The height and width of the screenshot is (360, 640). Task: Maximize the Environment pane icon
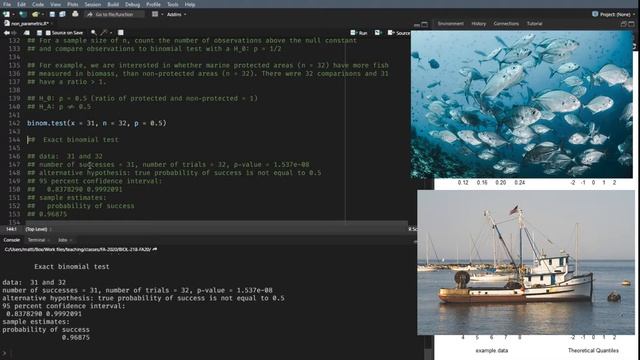tap(632, 24)
